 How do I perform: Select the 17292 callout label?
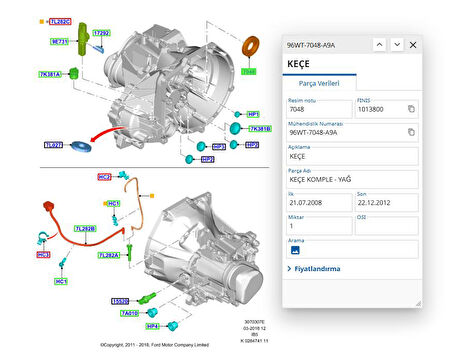coord(101,33)
